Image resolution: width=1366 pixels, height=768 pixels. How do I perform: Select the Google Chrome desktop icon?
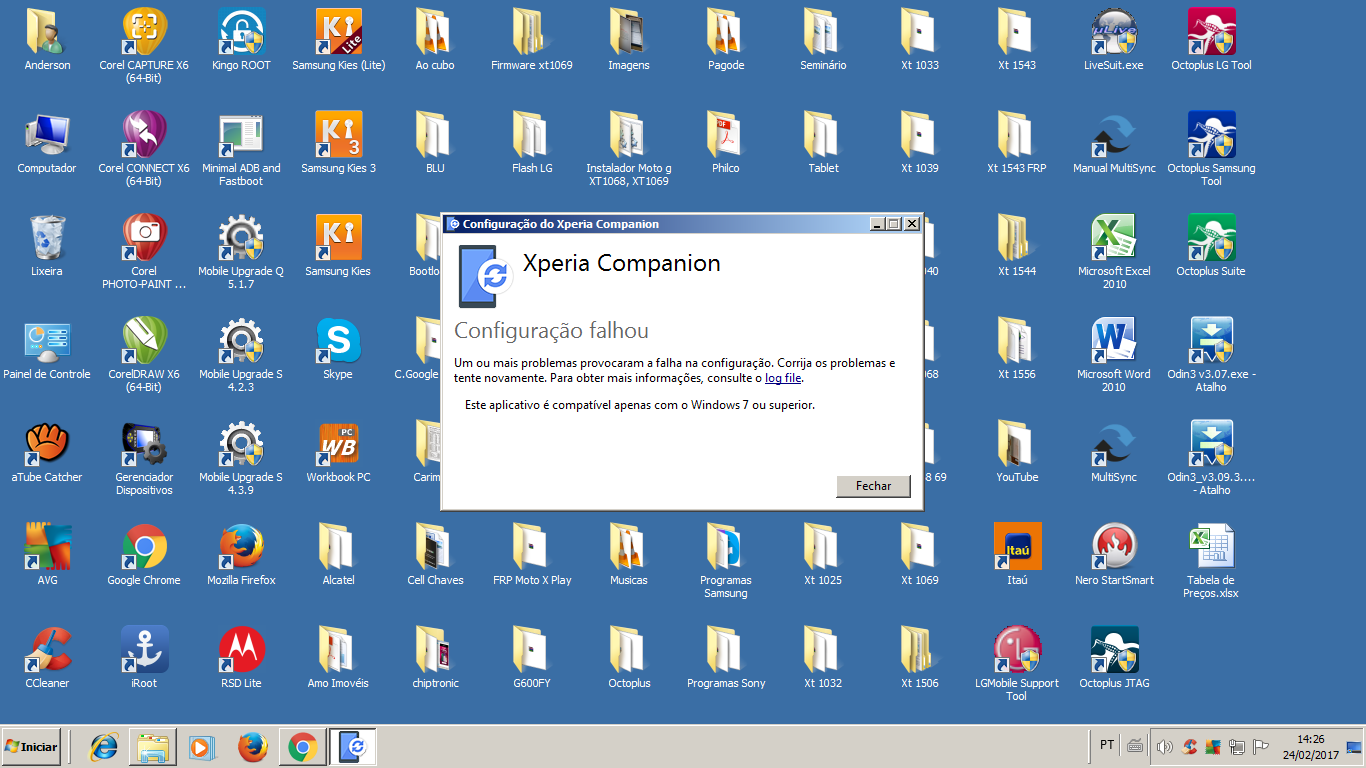[144, 546]
